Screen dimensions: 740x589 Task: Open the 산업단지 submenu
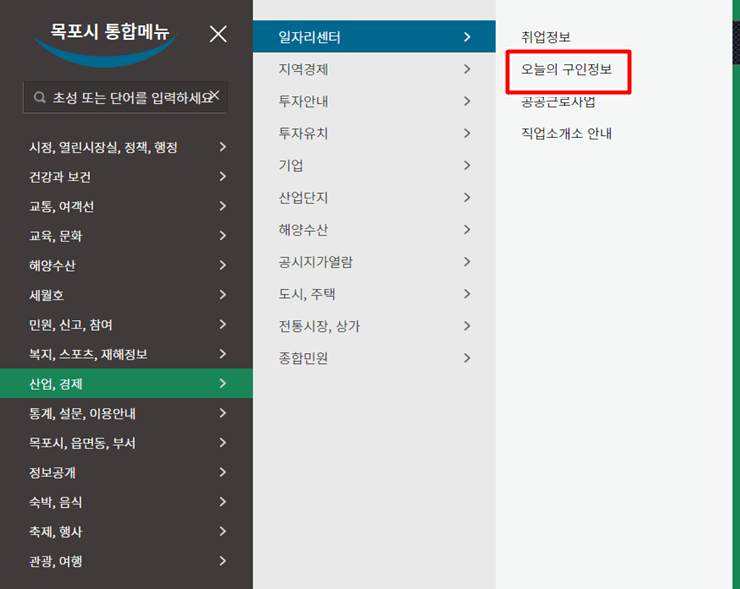[x=374, y=198]
